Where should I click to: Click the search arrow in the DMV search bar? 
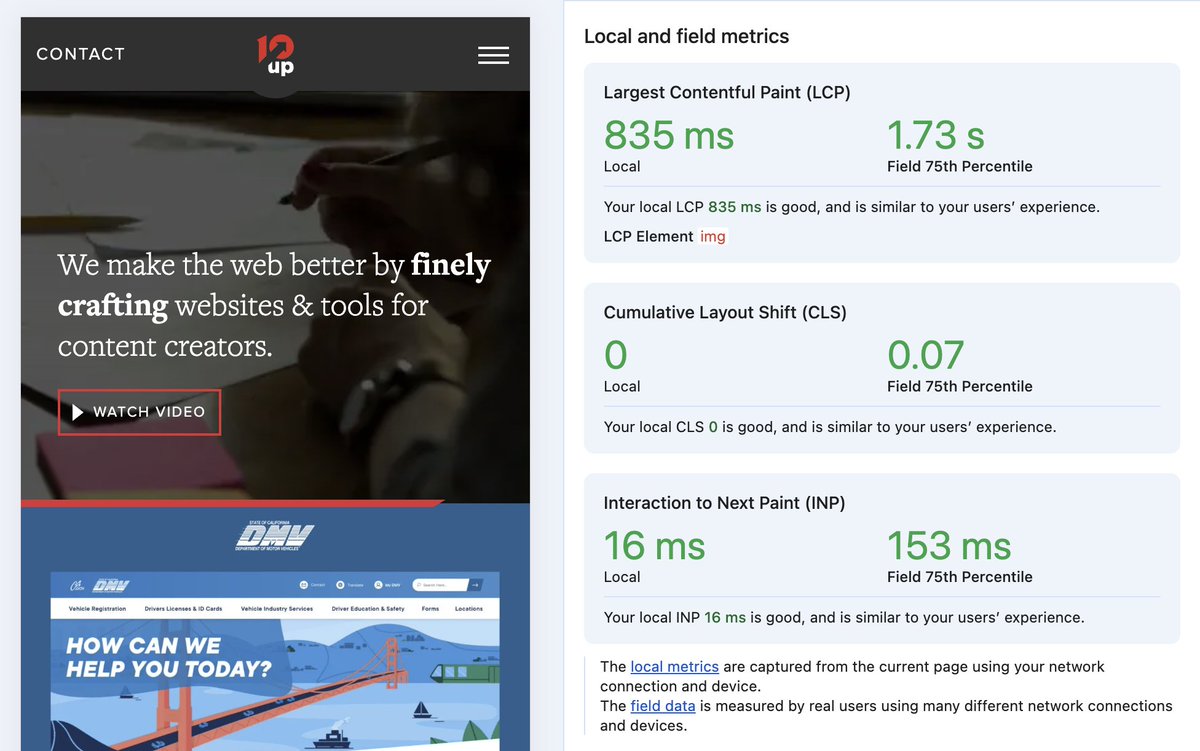475,585
